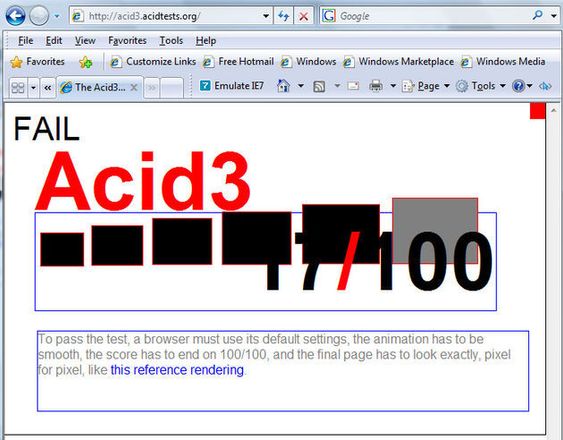The height and width of the screenshot is (440, 563).
Task: Open the Page dropdown menu
Action: pos(426,86)
